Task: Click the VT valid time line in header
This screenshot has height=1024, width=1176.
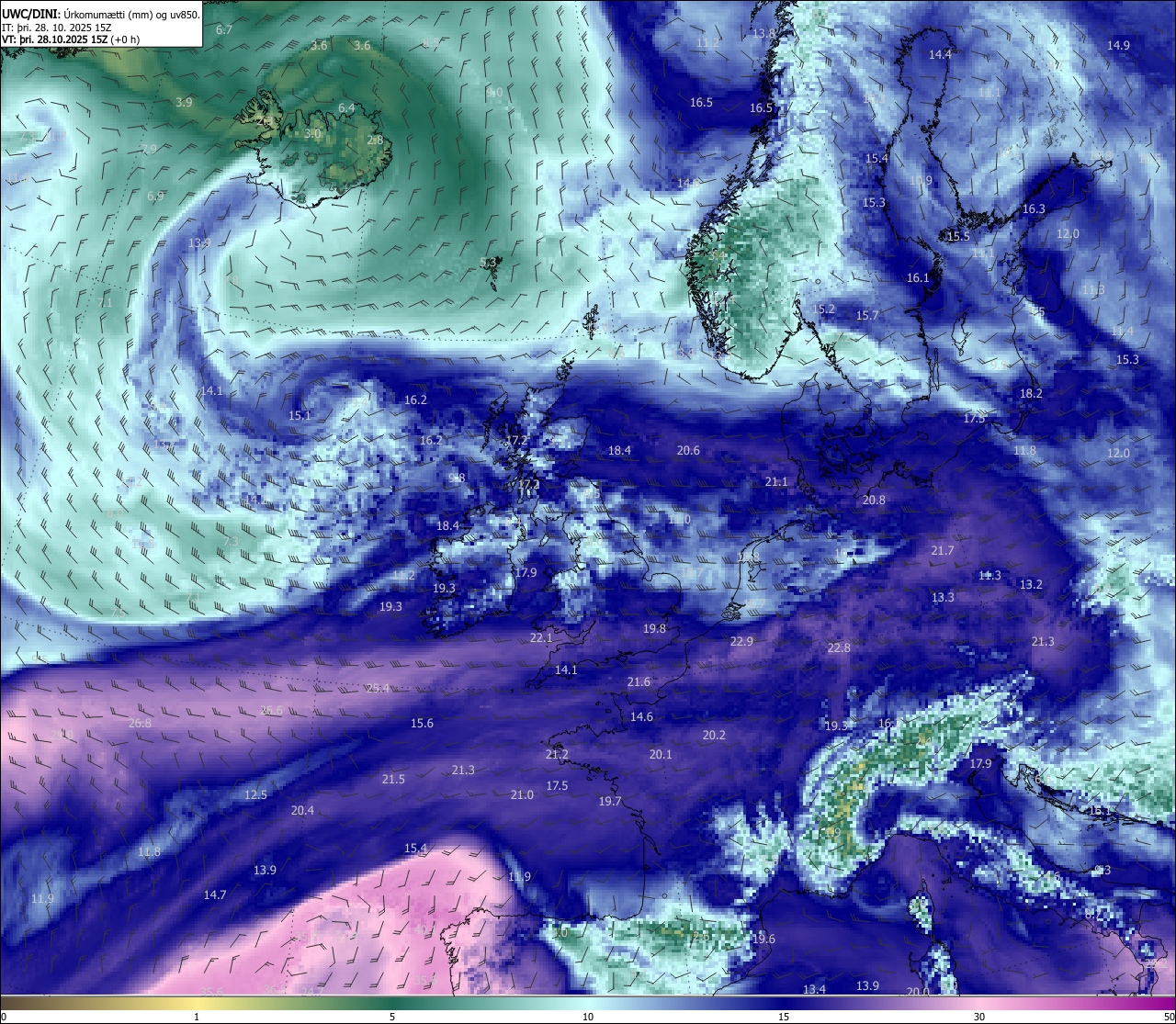Action: (71, 39)
